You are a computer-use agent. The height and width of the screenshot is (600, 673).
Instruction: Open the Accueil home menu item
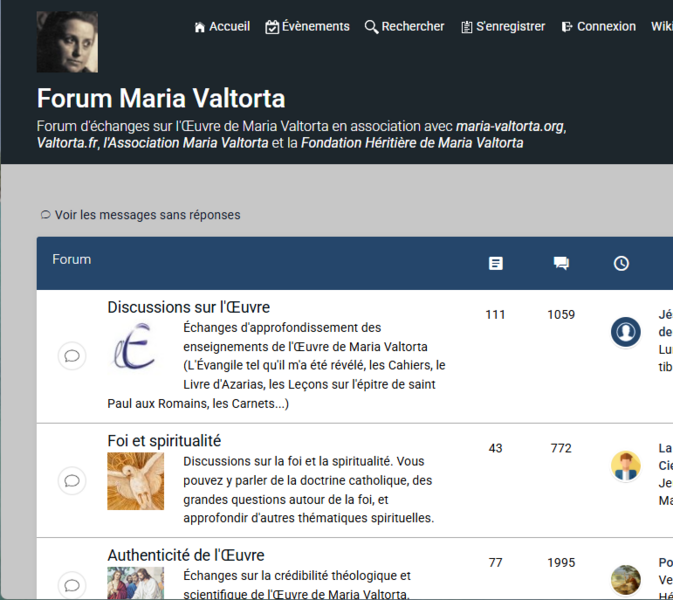[222, 27]
